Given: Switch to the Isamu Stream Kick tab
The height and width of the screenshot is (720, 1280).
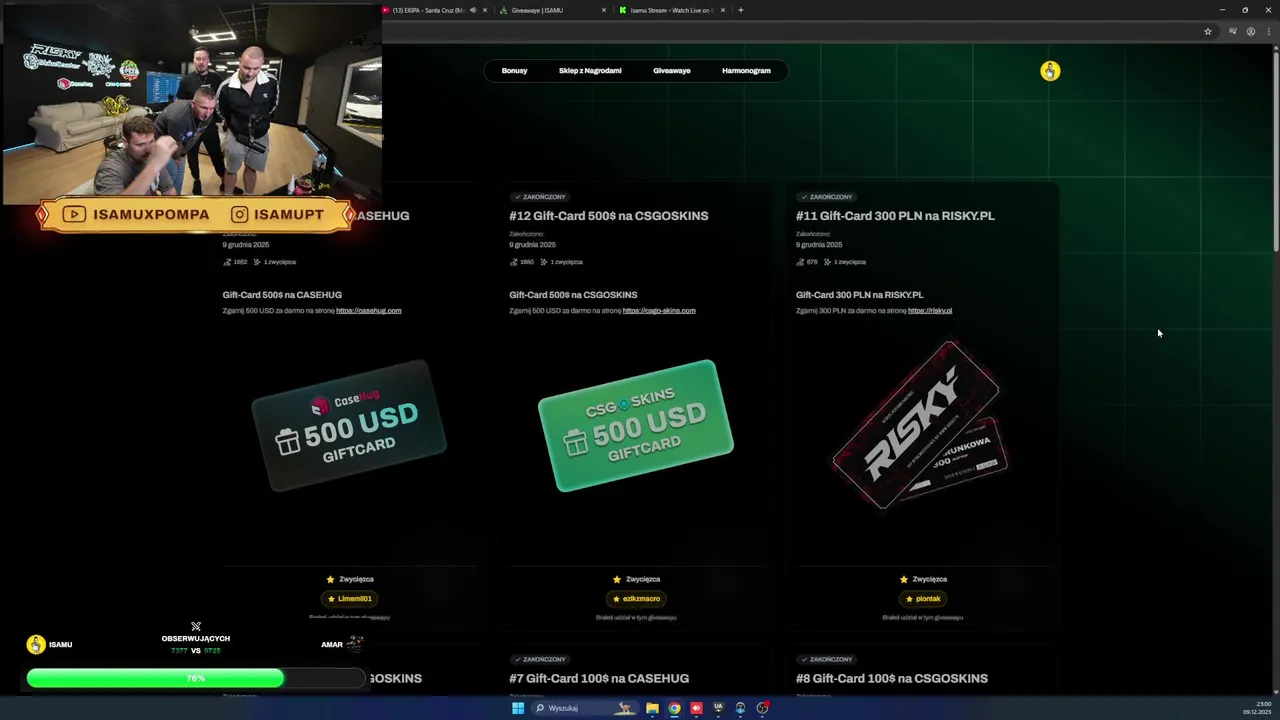Looking at the screenshot, I should 672,10.
